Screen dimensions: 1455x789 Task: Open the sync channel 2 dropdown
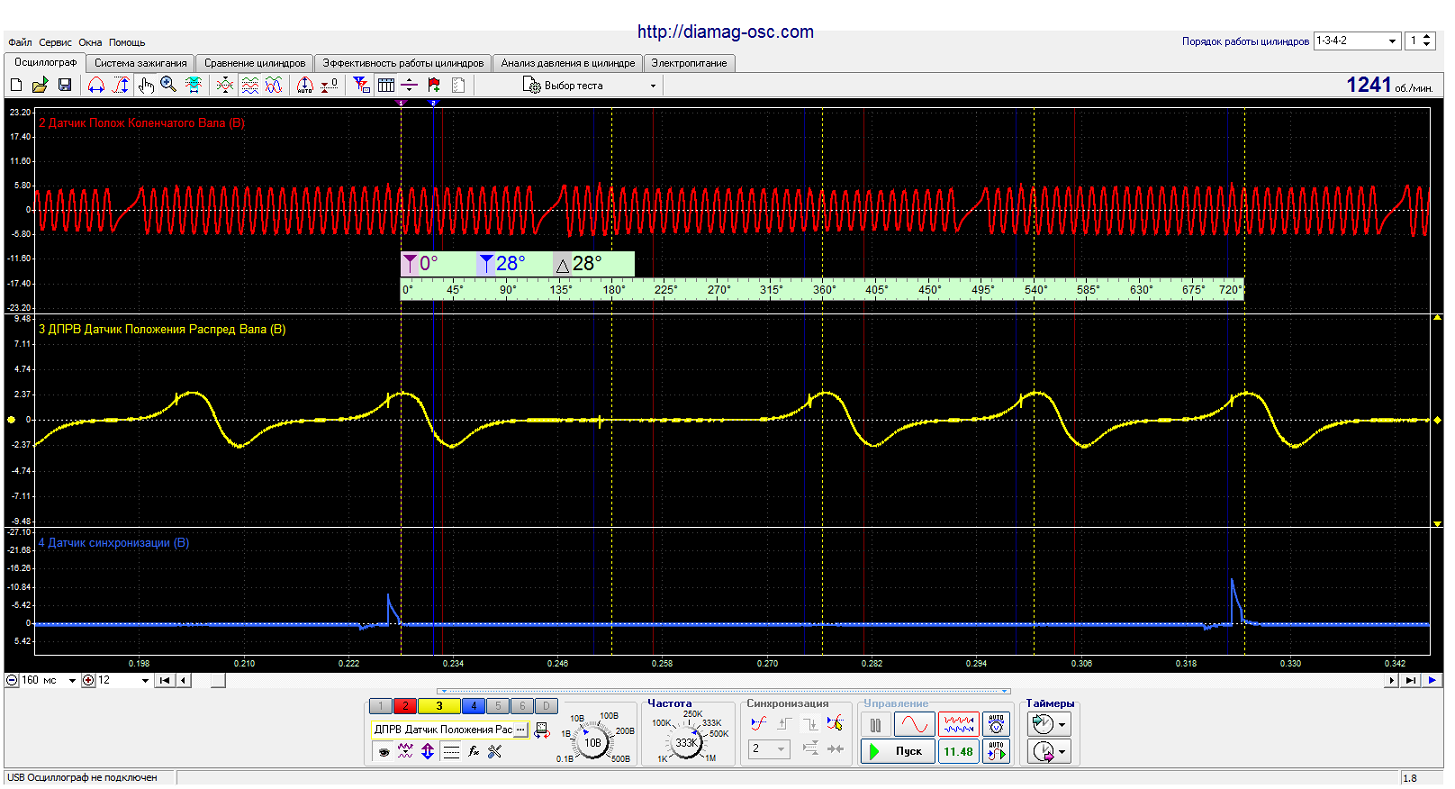pos(769,749)
